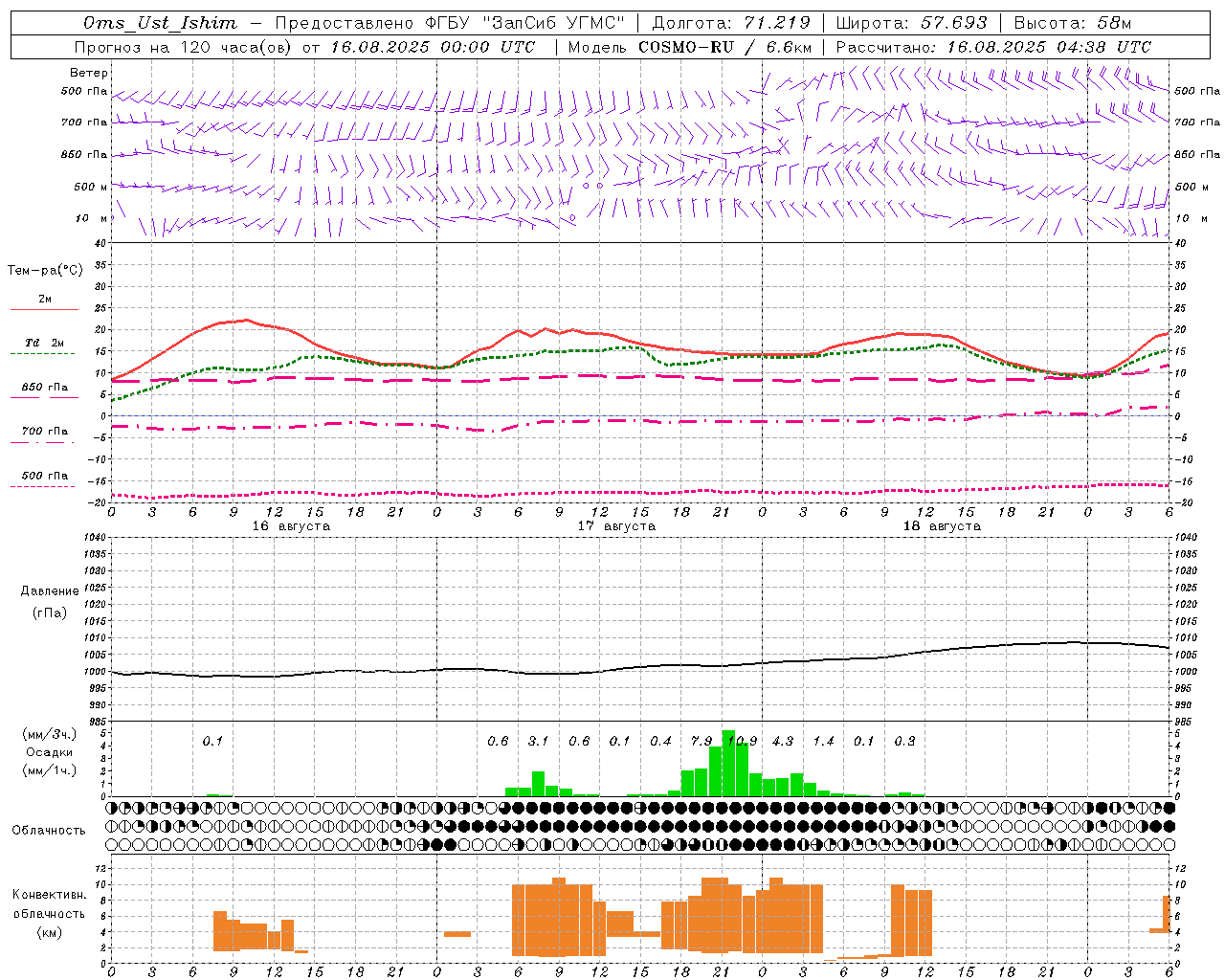Click the Тем-ра(°C) axis title
Image resolution: width=1225 pixels, height=980 pixels.
click(x=45, y=271)
